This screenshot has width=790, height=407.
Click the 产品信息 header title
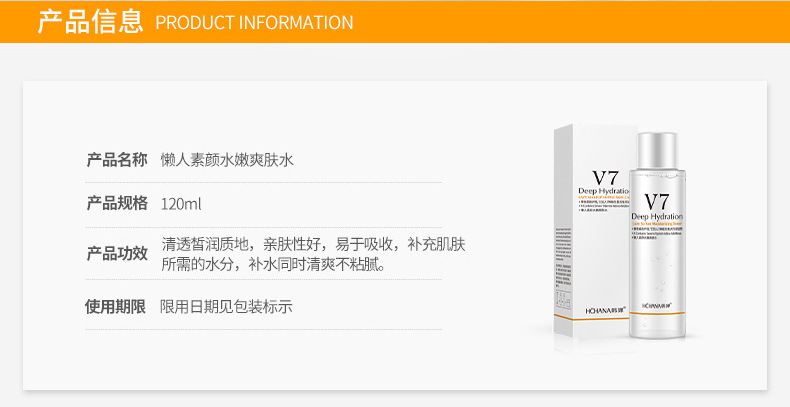click(x=90, y=21)
